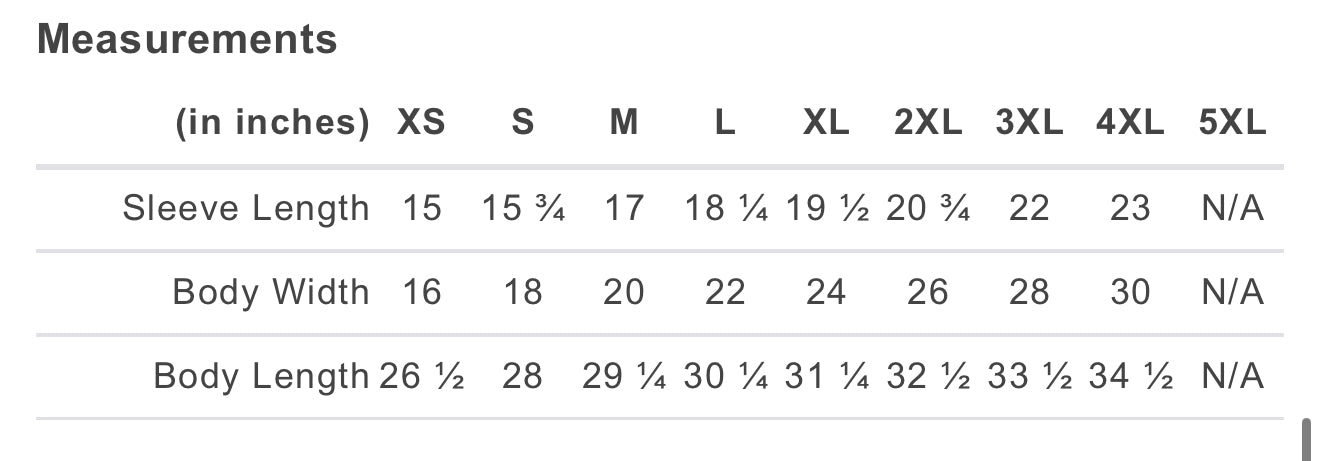The width and height of the screenshot is (1320, 461).
Task: Click the 33 ½ body length cell
Action: pyautogui.click(x=1029, y=376)
